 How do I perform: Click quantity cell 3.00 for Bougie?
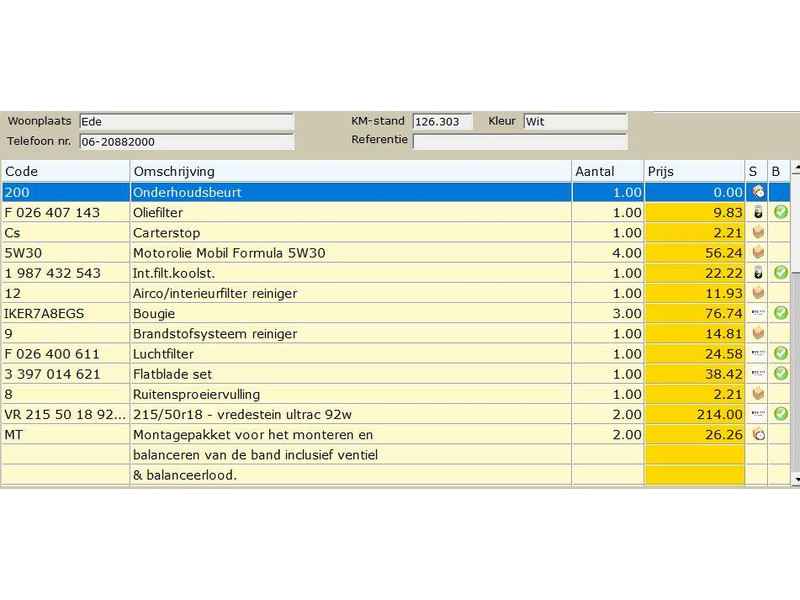pyautogui.click(x=608, y=313)
